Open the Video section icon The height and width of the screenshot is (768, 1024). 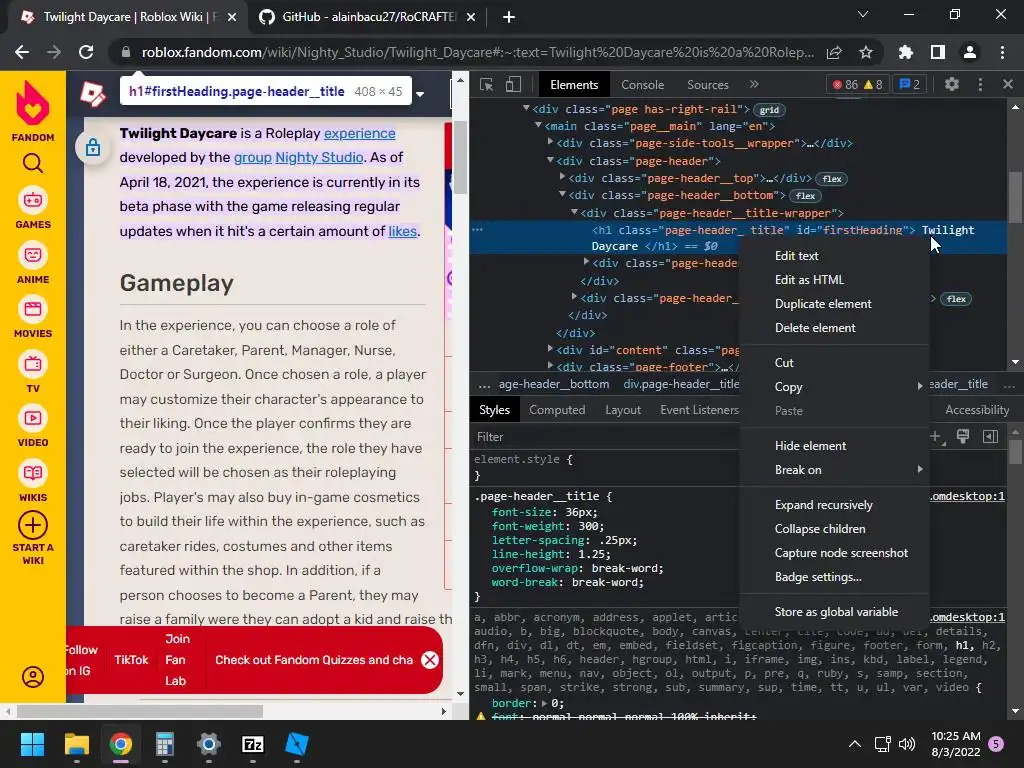tap(33, 418)
